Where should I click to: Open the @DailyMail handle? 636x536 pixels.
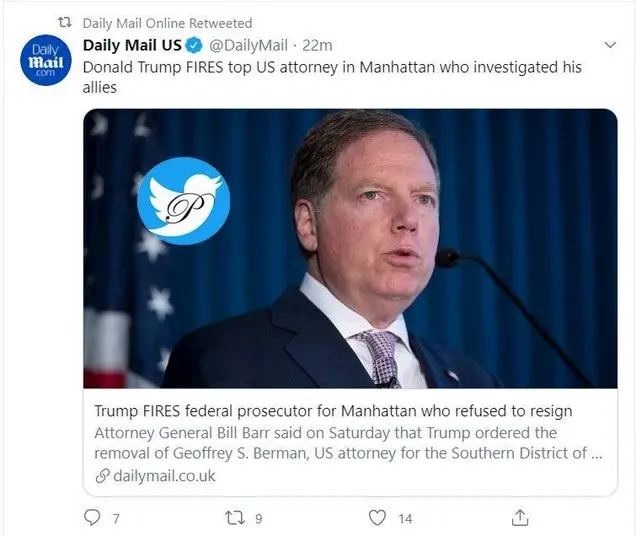point(247,45)
